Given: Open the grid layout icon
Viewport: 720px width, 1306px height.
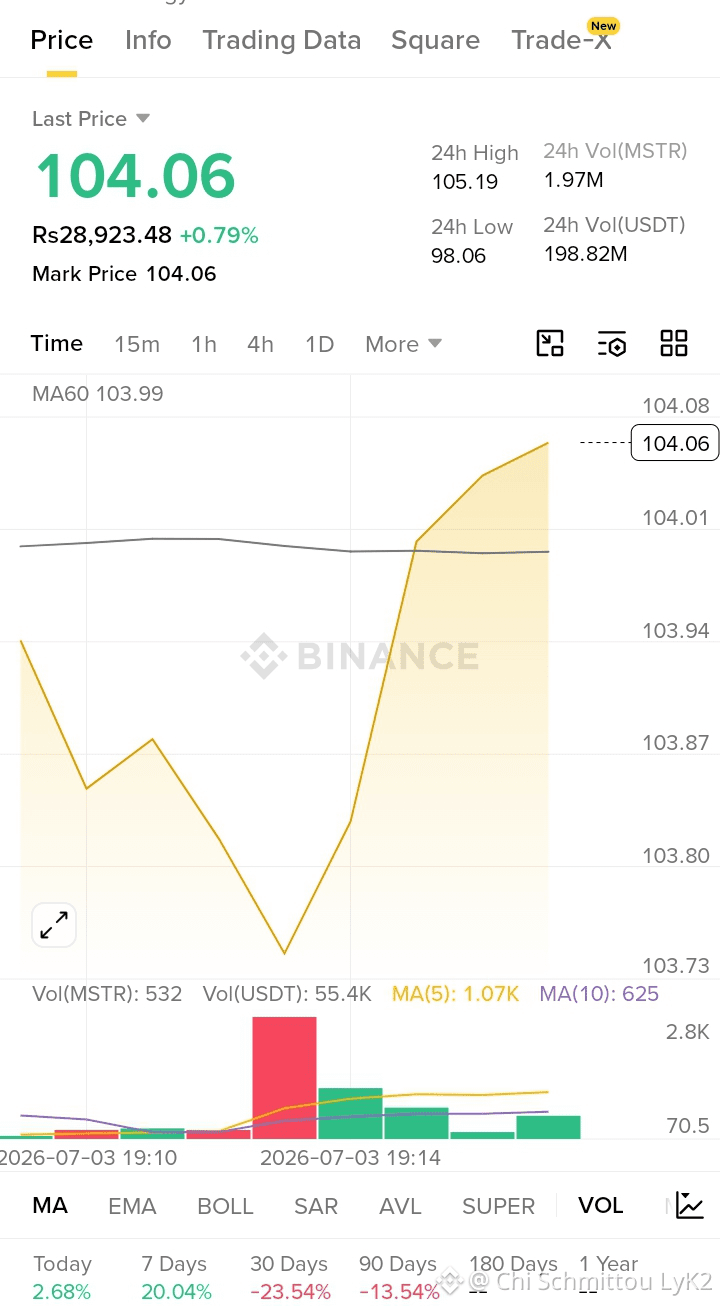Looking at the screenshot, I should pyautogui.click(x=674, y=343).
